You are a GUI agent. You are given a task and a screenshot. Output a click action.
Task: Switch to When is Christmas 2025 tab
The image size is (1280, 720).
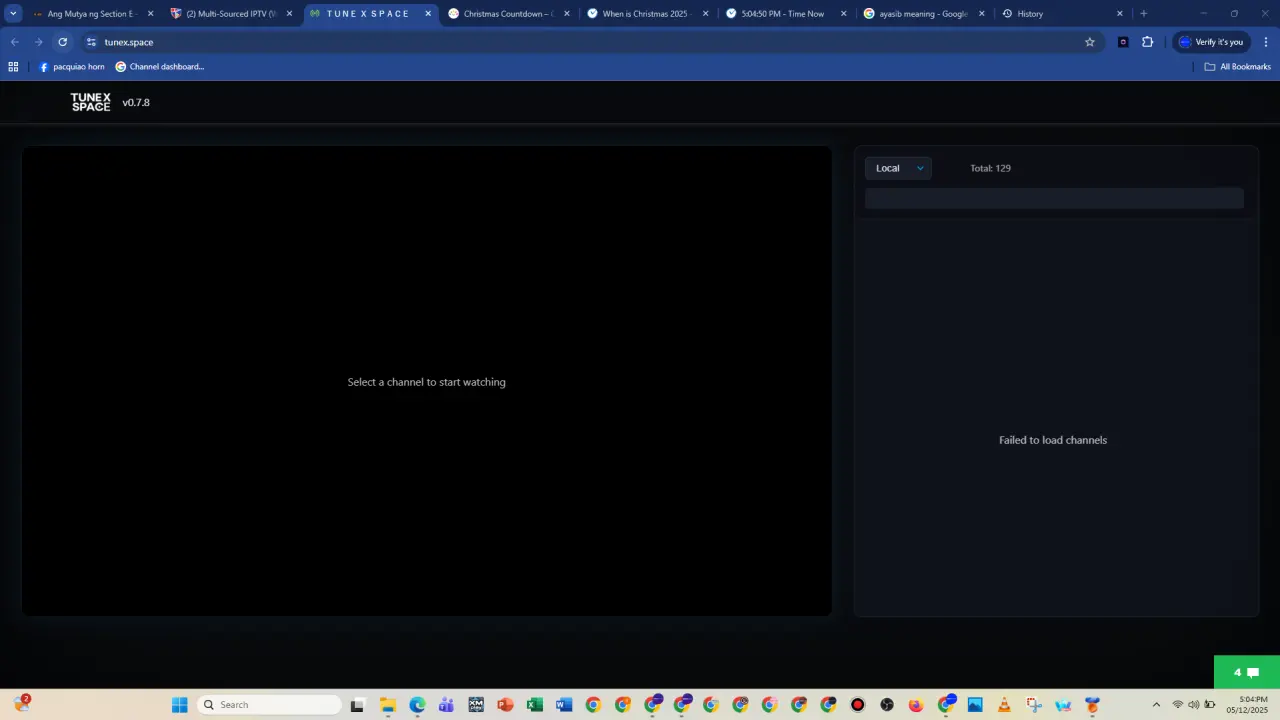coord(646,14)
